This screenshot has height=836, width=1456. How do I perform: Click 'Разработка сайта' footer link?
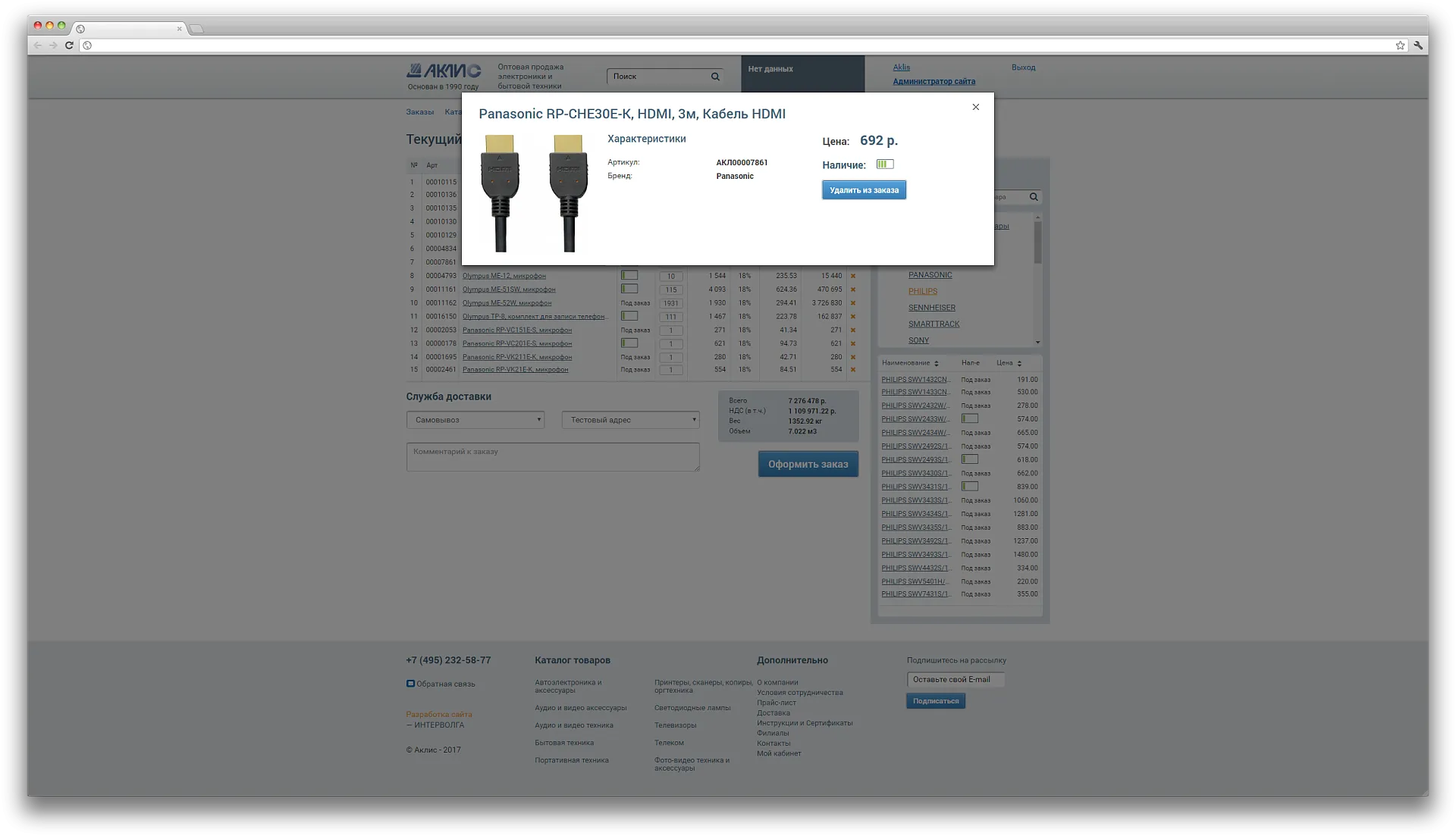pos(439,715)
